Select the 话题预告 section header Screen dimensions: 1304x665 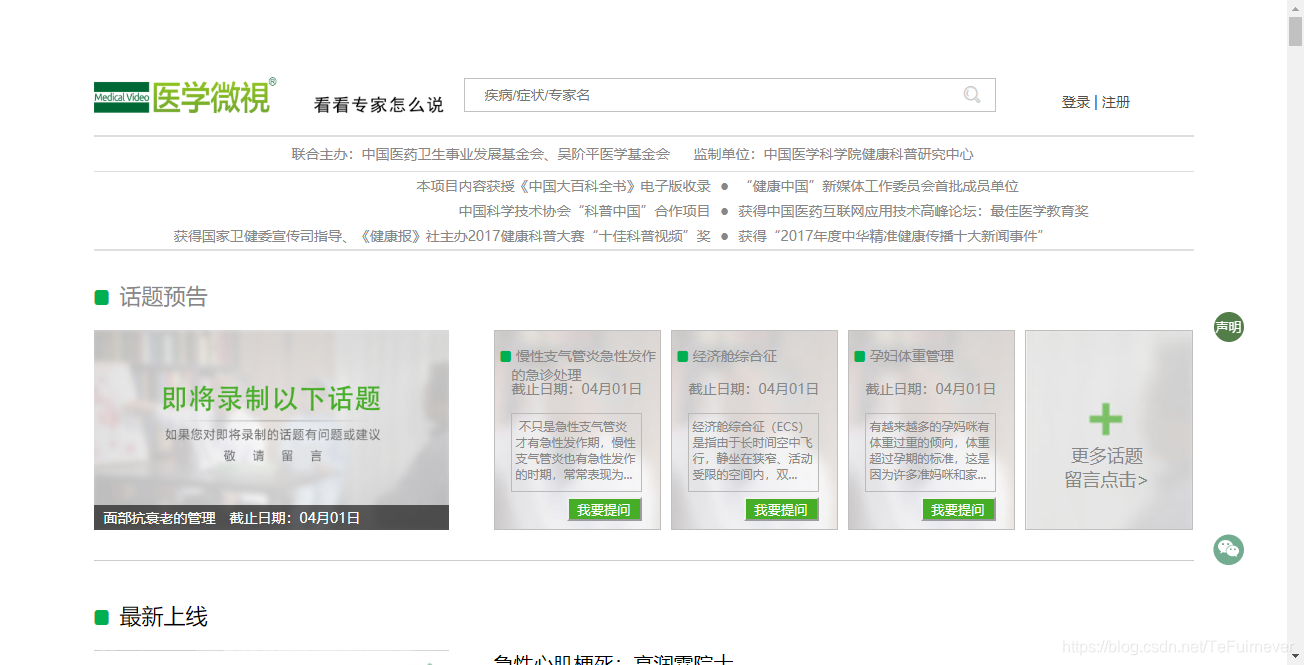tap(162, 296)
